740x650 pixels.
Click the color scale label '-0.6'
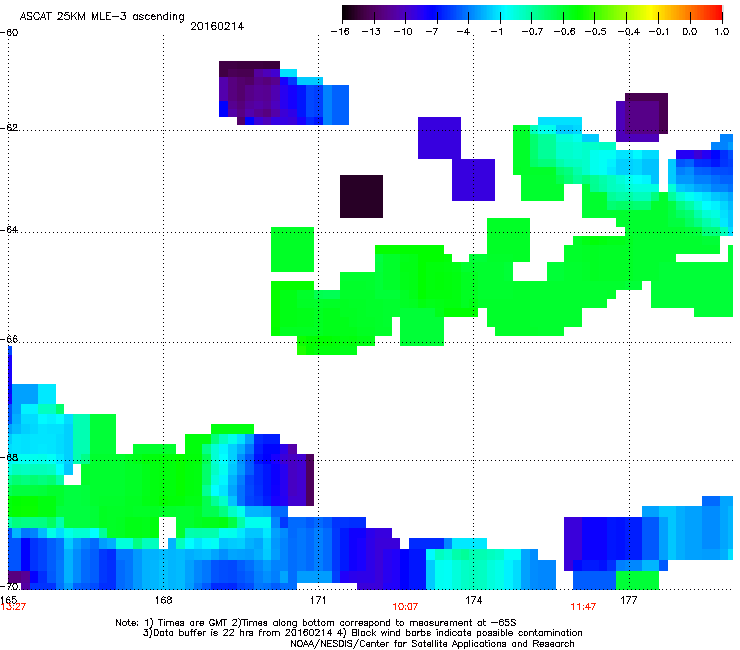(x=564, y=32)
